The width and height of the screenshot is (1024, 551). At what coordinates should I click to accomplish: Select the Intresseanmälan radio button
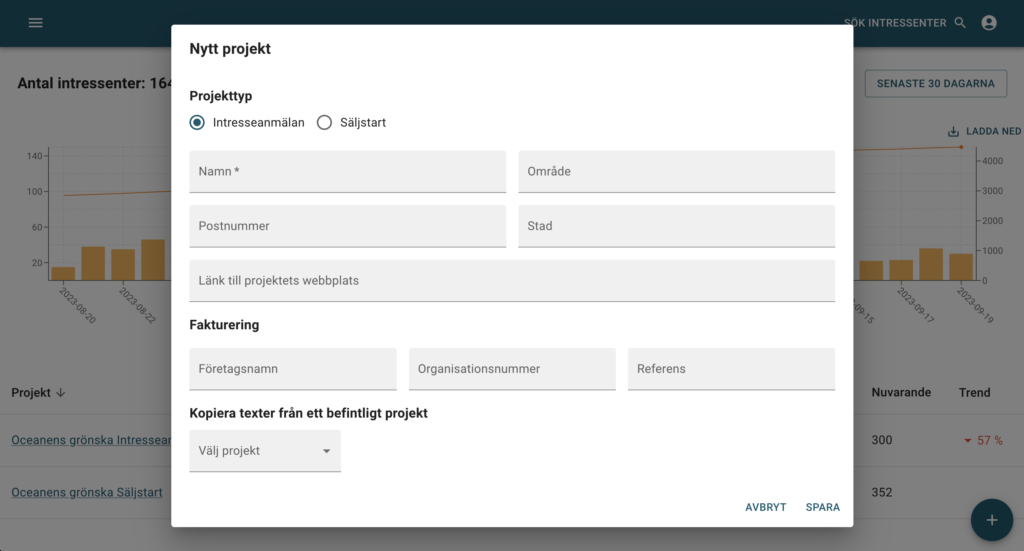coord(198,123)
